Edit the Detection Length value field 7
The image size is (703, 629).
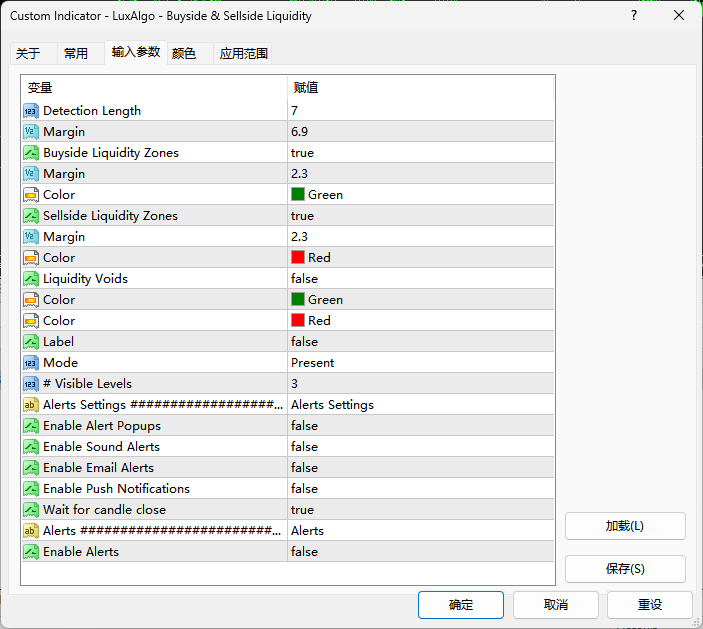point(420,111)
